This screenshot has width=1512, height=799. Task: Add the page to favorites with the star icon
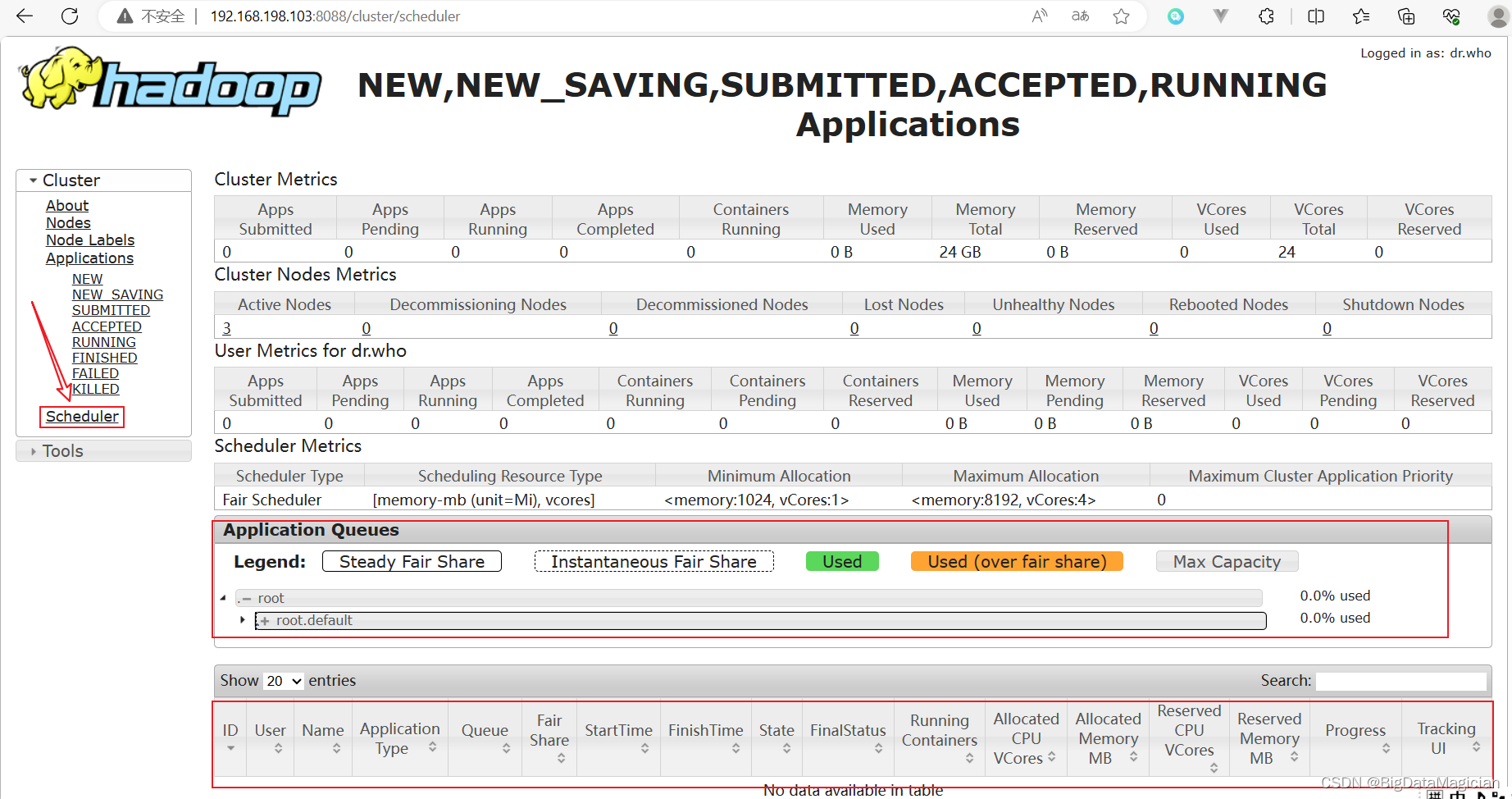[x=1122, y=16]
